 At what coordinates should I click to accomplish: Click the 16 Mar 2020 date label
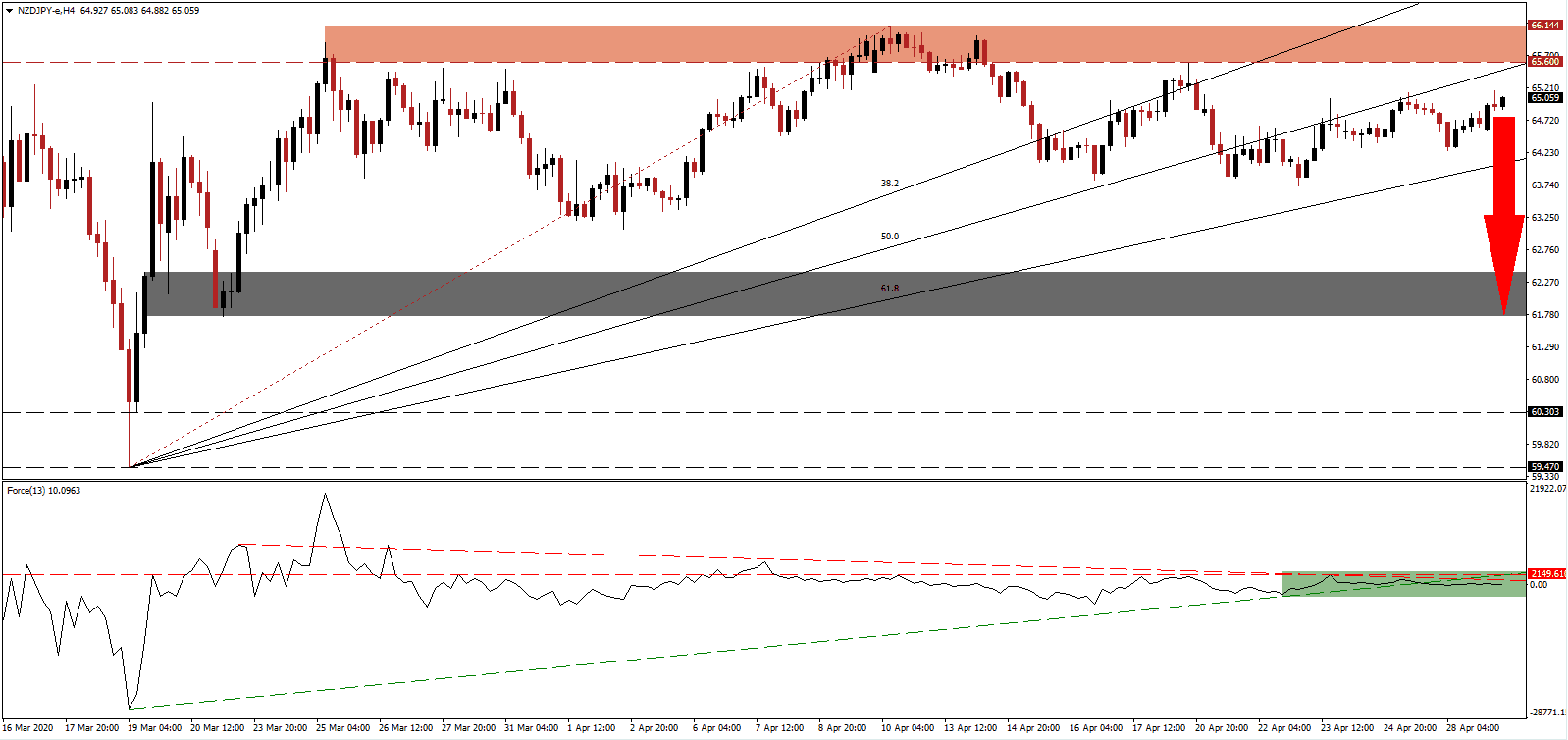(x=28, y=728)
